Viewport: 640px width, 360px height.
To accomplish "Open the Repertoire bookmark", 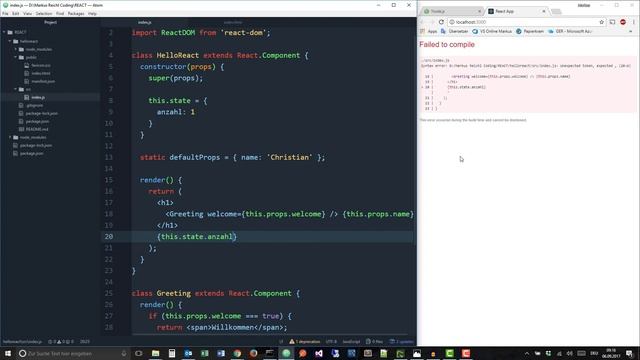I will (530, 31).
